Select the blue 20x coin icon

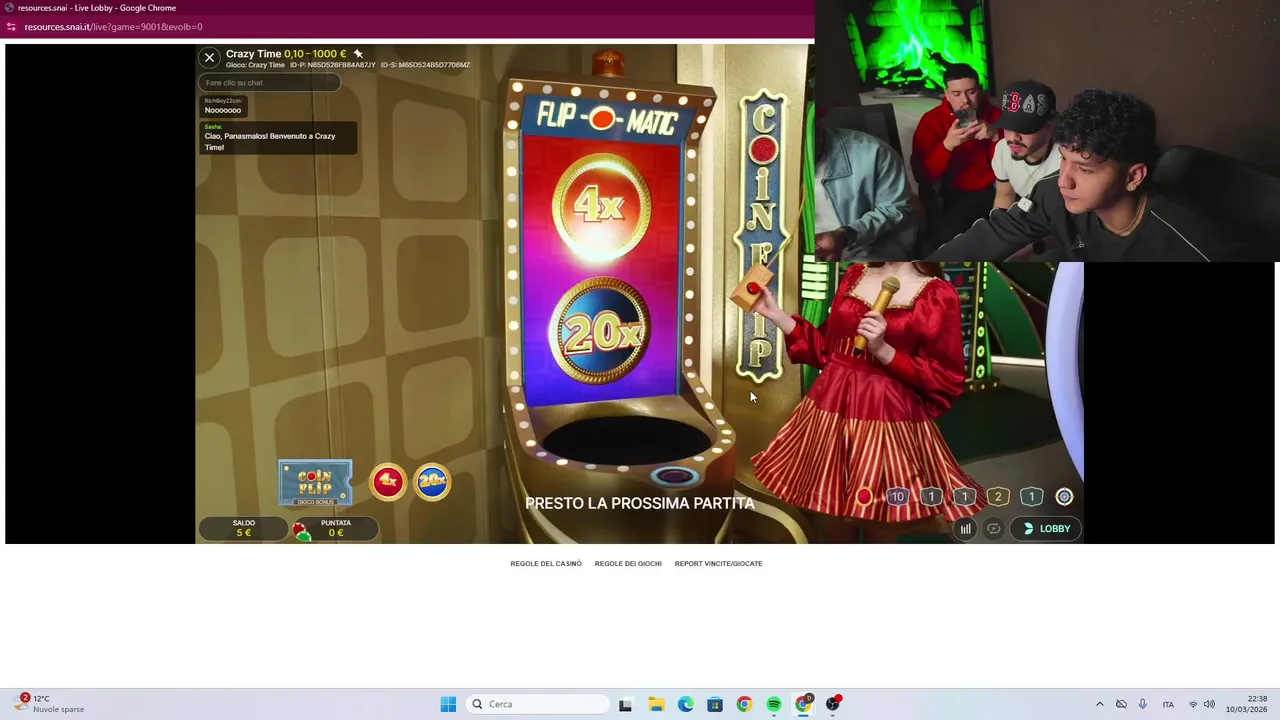point(432,482)
